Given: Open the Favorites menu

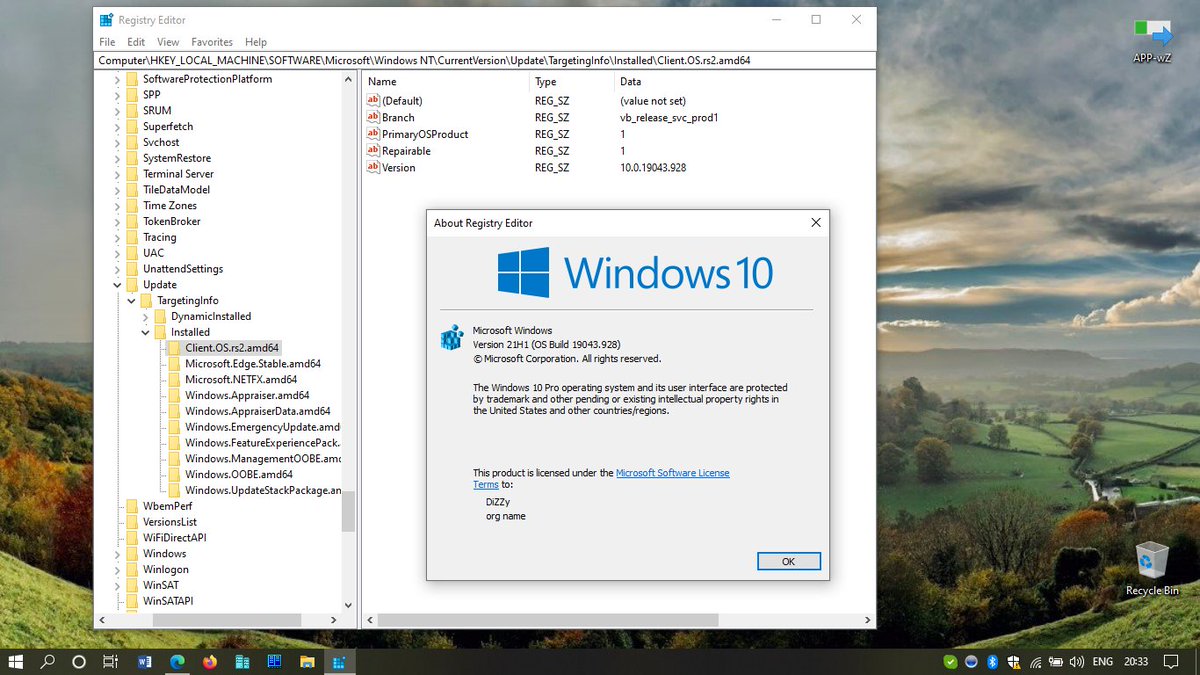Looking at the screenshot, I should [x=212, y=42].
